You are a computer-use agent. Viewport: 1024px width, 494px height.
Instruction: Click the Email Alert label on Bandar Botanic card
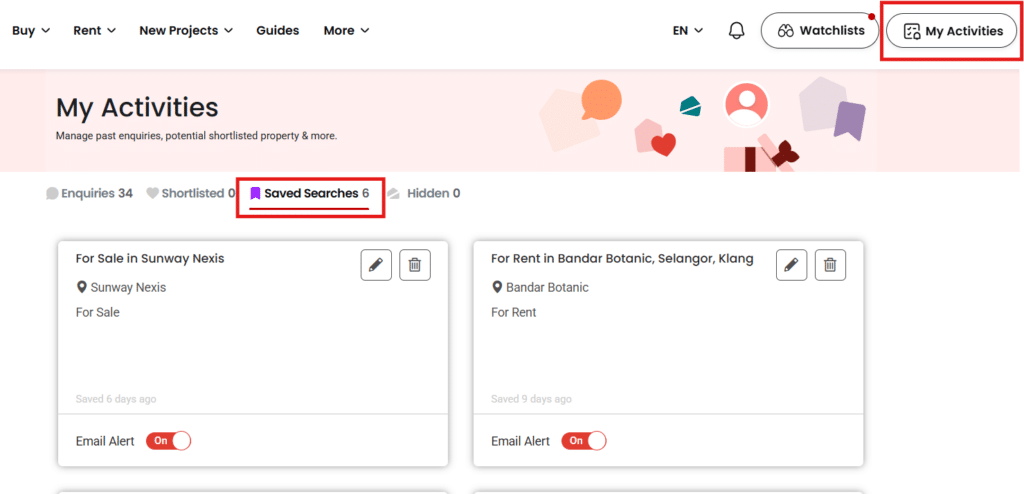click(x=520, y=442)
